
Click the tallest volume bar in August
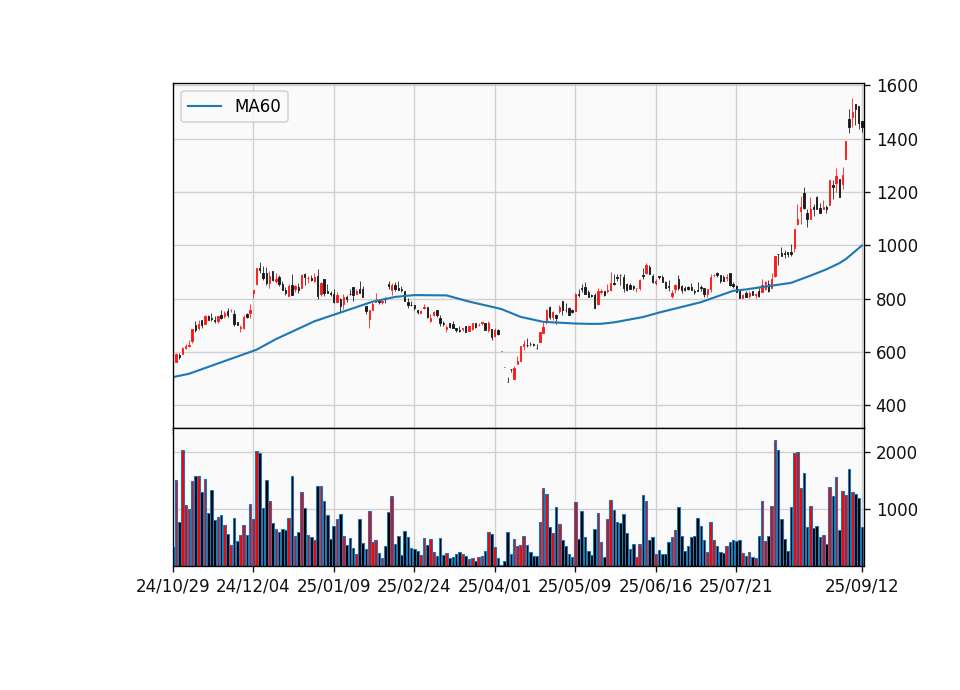coord(775,503)
